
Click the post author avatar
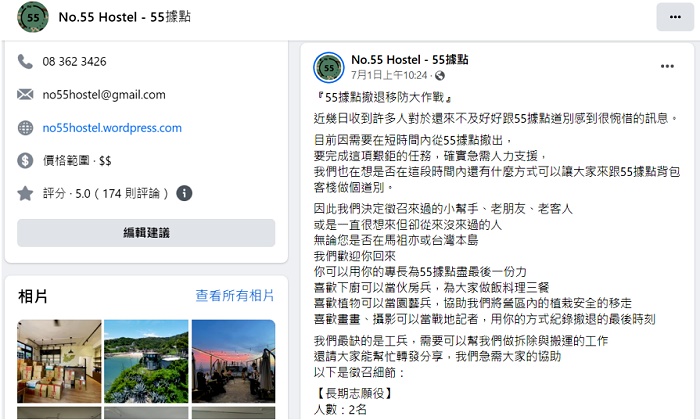click(x=329, y=67)
